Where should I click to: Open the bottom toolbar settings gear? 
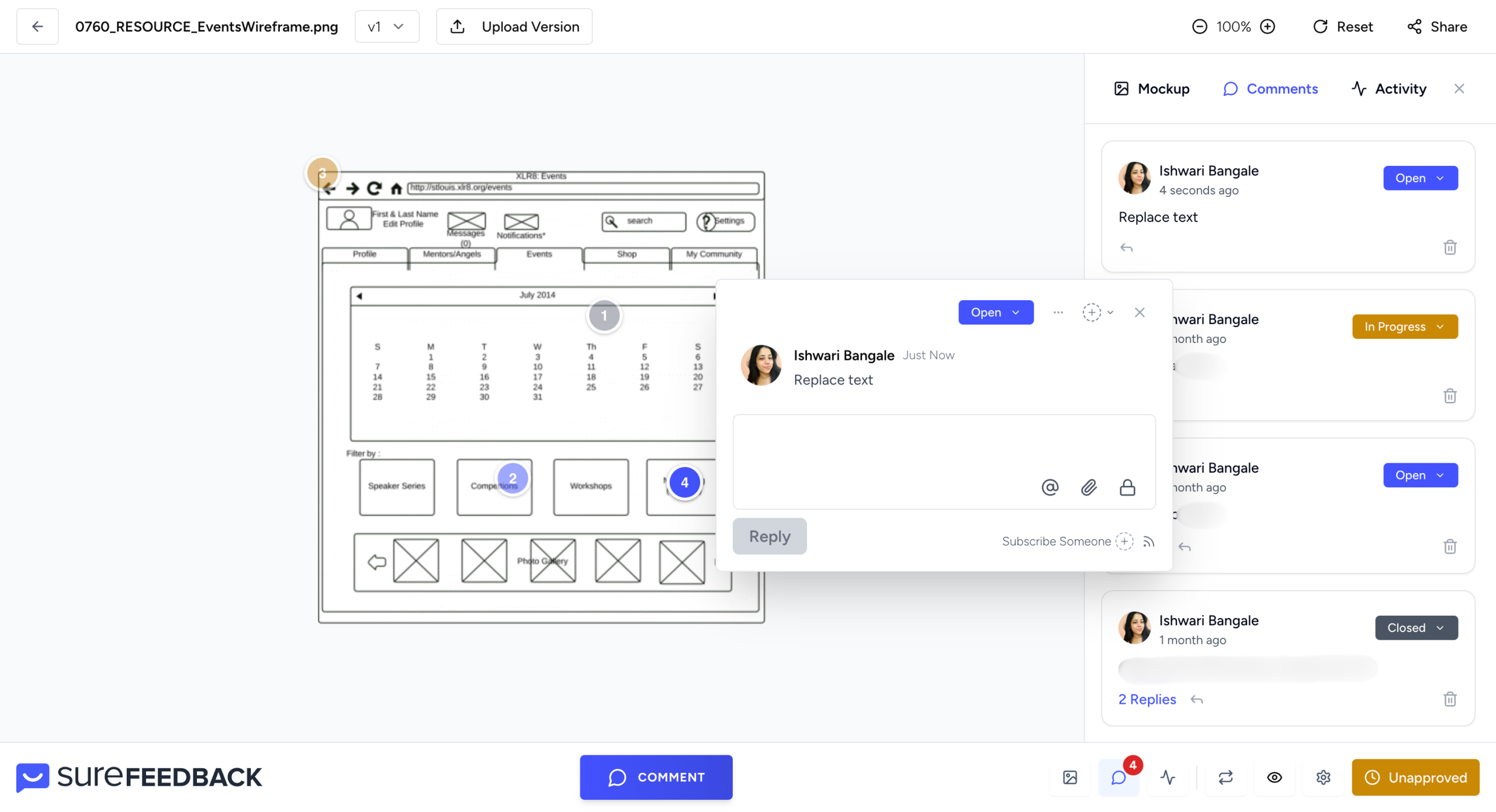click(1323, 777)
